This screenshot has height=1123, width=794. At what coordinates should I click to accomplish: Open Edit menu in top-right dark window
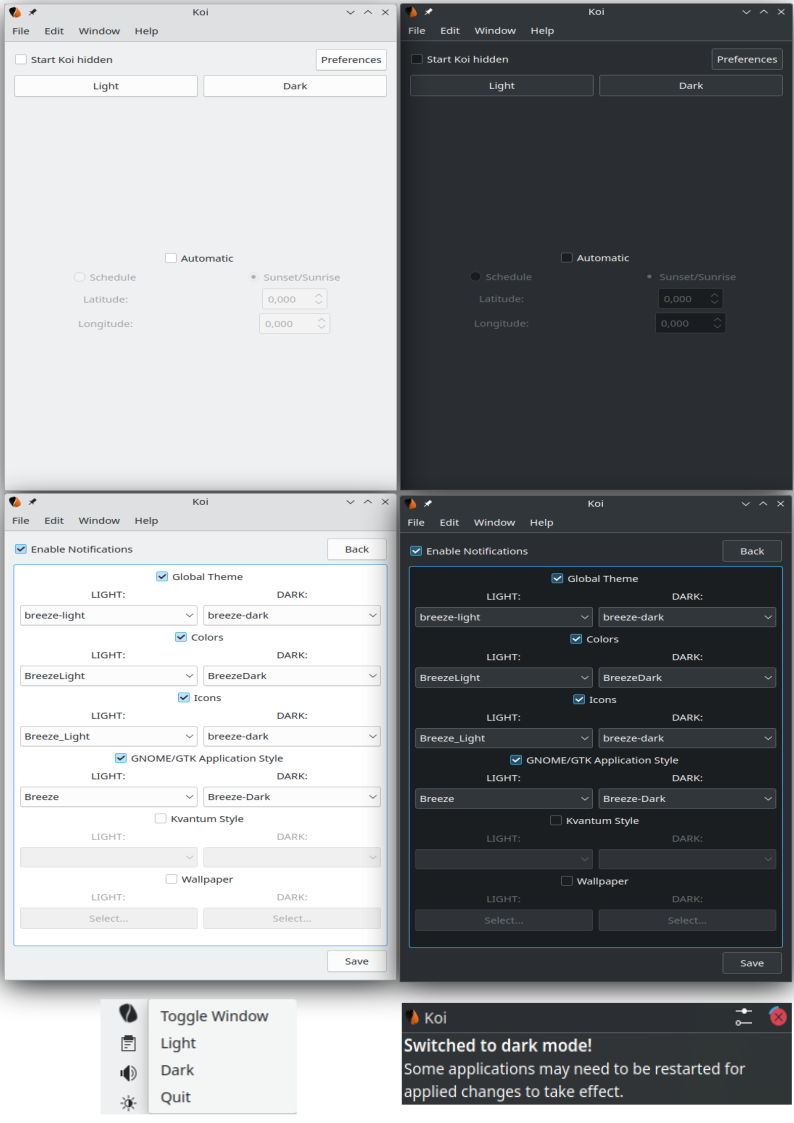pyautogui.click(x=450, y=30)
